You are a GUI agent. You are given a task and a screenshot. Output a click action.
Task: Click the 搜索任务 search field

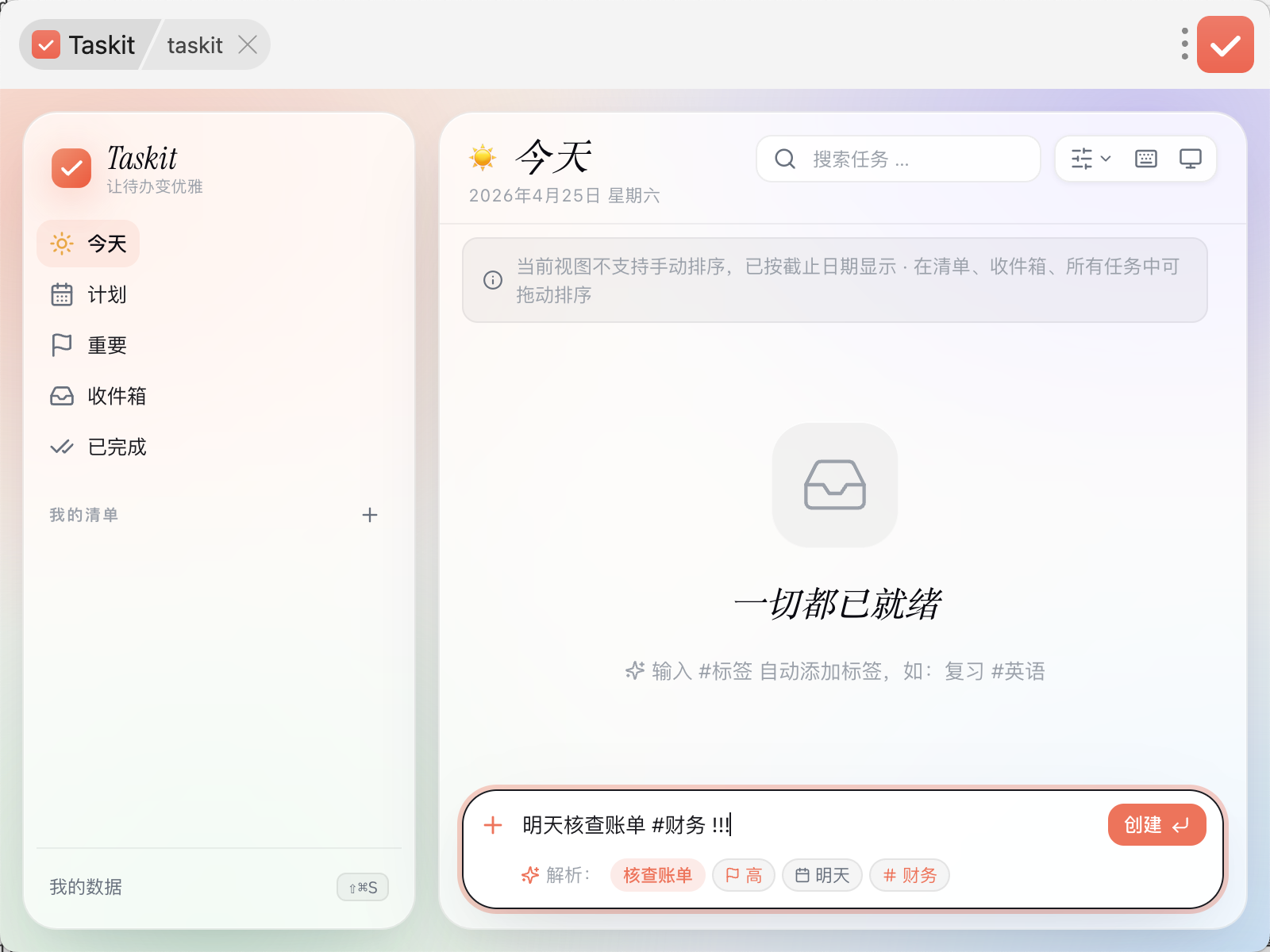(899, 159)
